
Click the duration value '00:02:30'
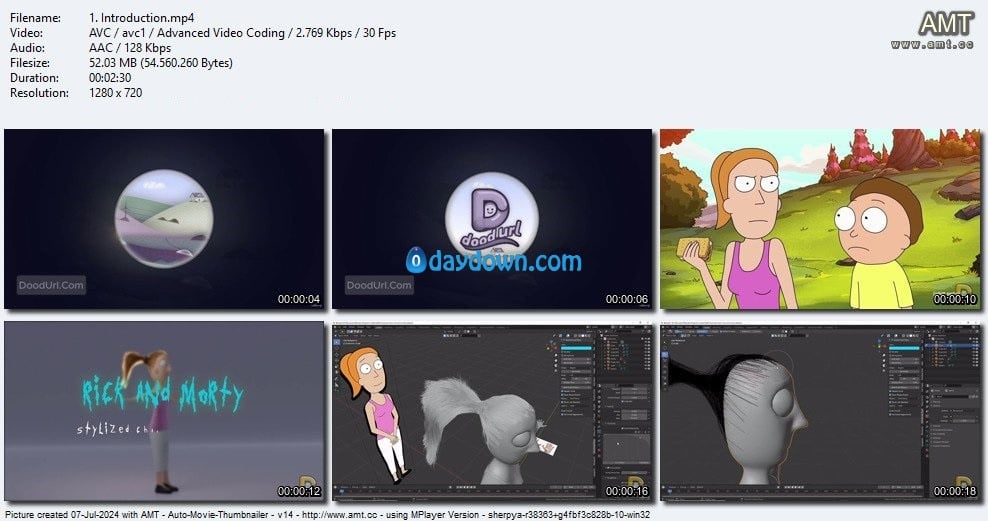coord(110,77)
